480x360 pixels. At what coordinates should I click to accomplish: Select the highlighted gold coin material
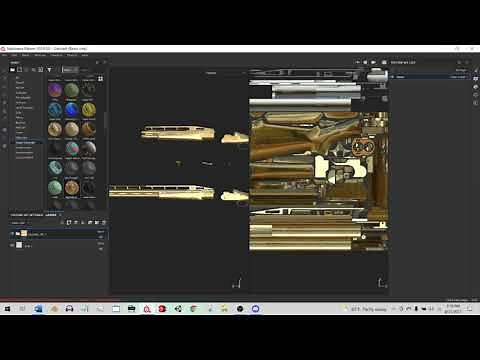pos(71,188)
